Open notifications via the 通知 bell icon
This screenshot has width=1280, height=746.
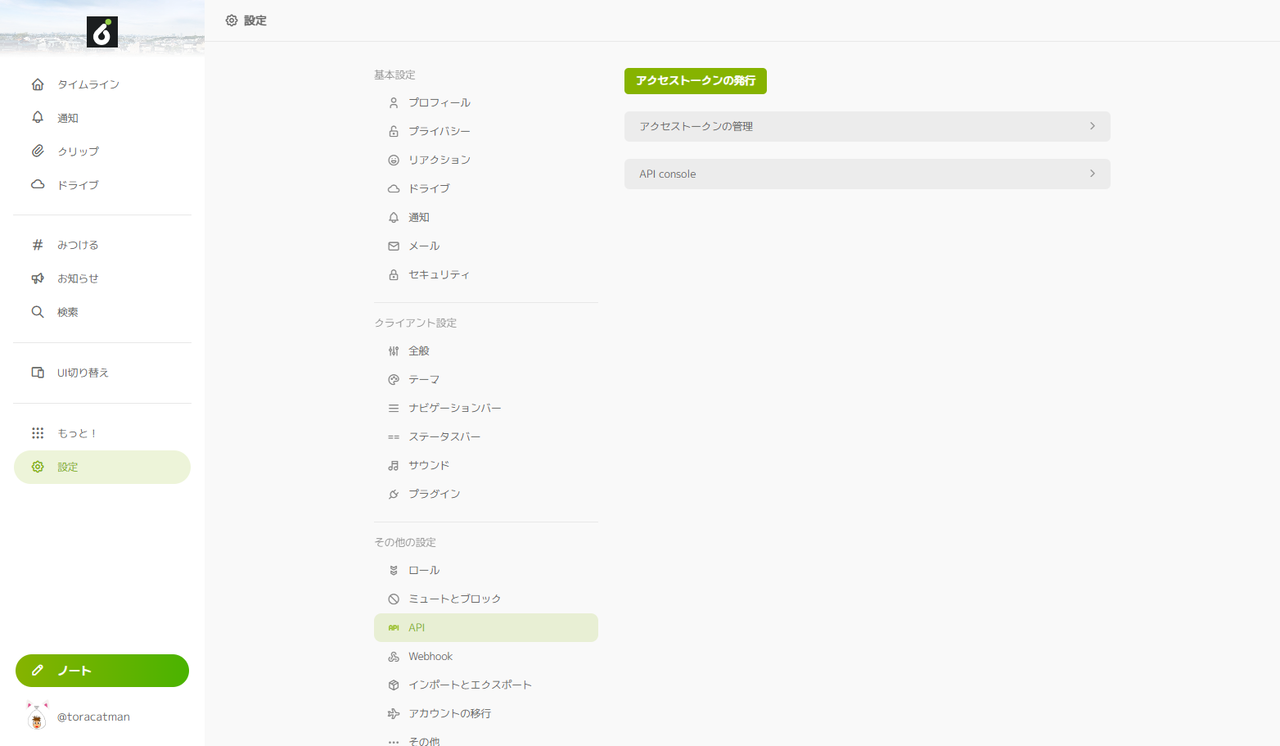(37, 117)
